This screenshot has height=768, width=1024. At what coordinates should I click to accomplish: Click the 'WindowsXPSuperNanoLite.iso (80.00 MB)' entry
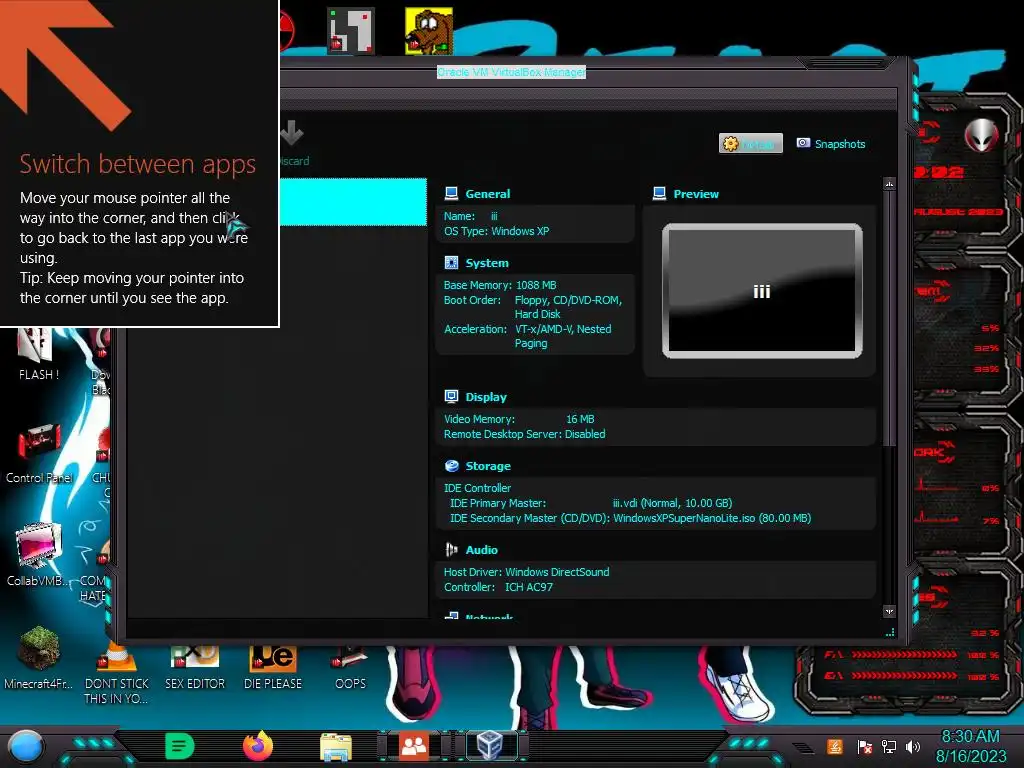tap(712, 519)
